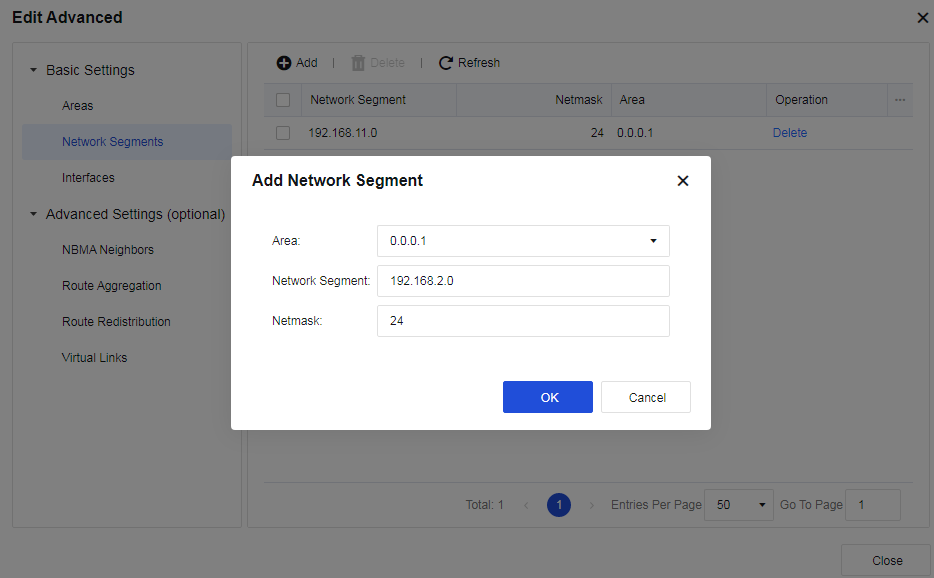Click the Delete link for 192.168.11.0
The image size is (934, 578).
point(789,133)
